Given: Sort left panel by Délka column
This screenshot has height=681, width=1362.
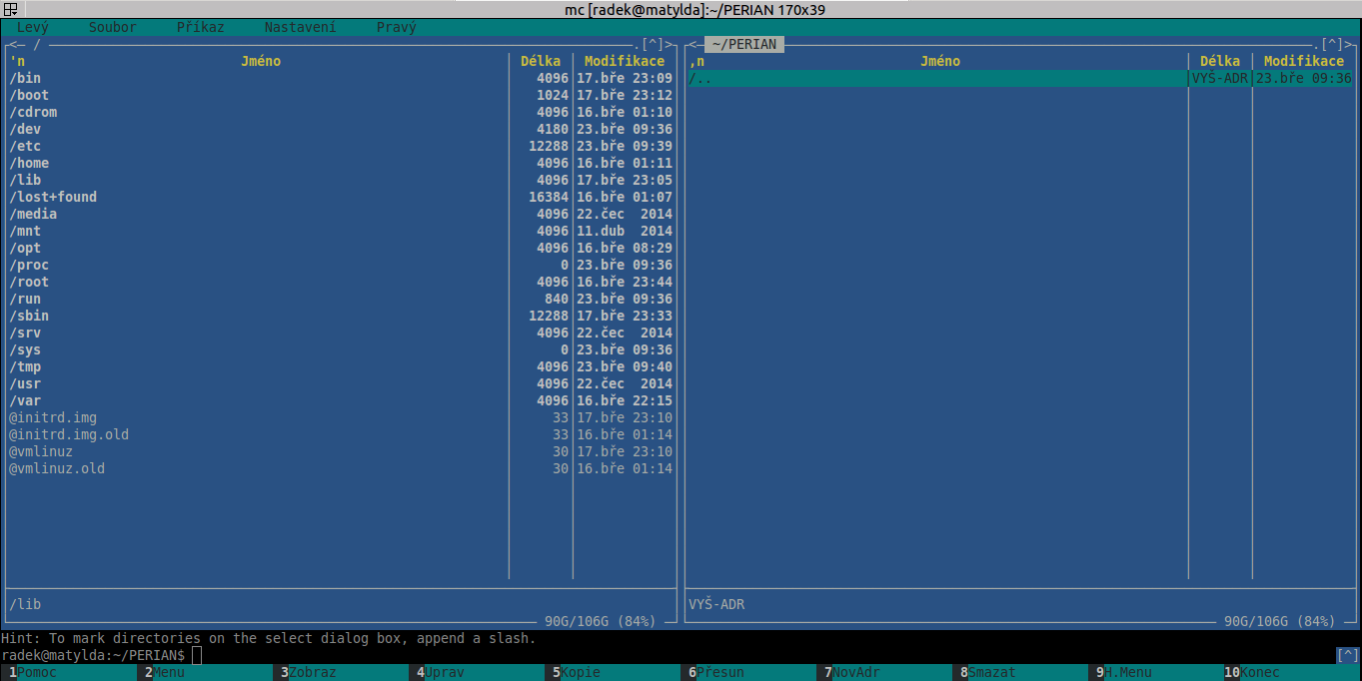Looking at the screenshot, I should [x=540, y=61].
